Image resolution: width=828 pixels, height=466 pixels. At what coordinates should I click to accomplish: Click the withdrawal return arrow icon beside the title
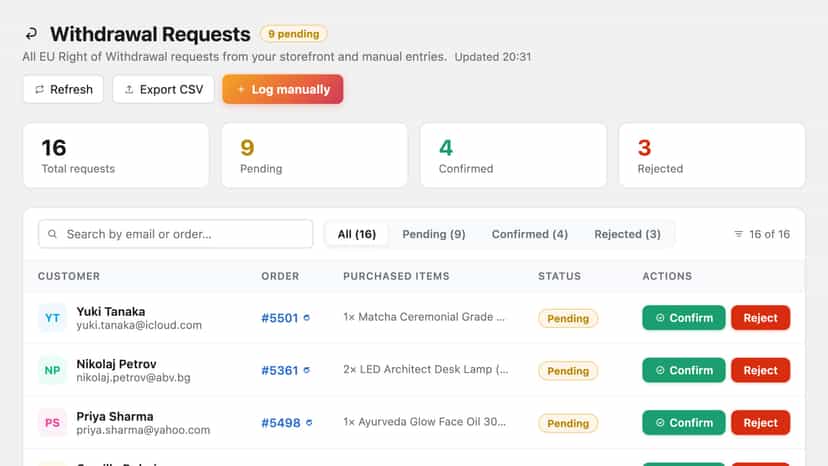pos(31,34)
